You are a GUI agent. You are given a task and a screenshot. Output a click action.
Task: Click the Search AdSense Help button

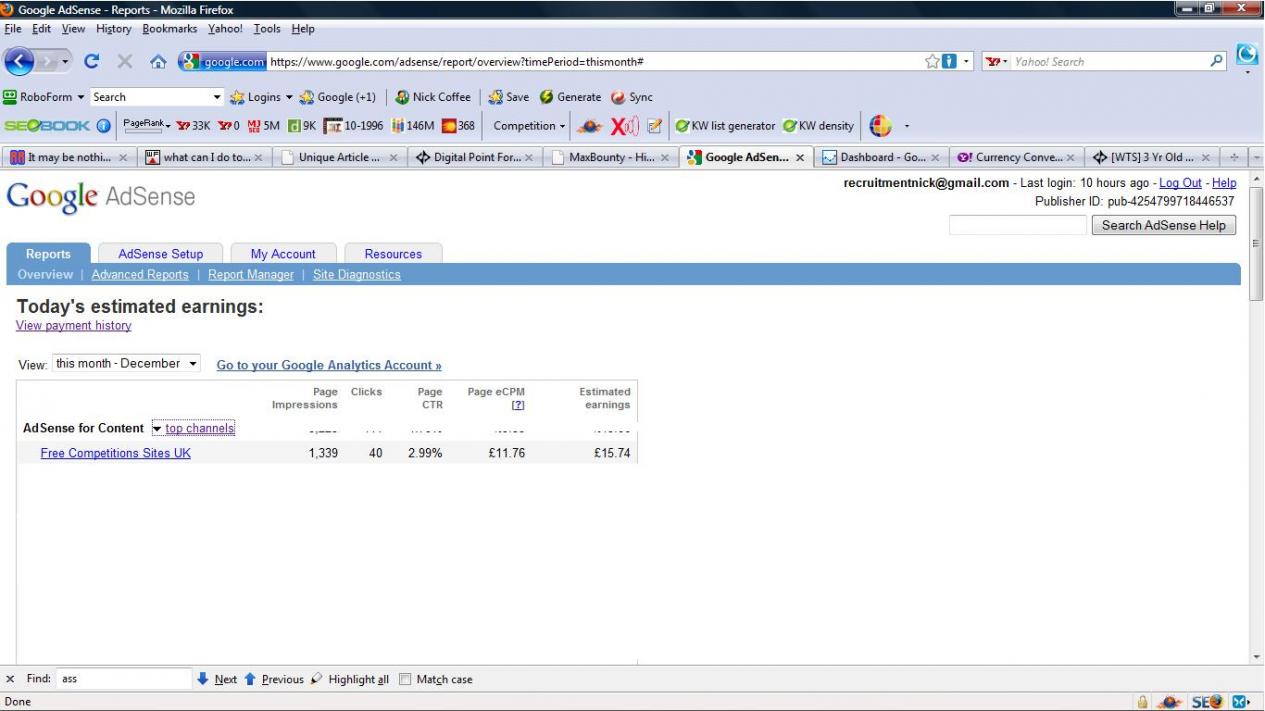(1163, 225)
